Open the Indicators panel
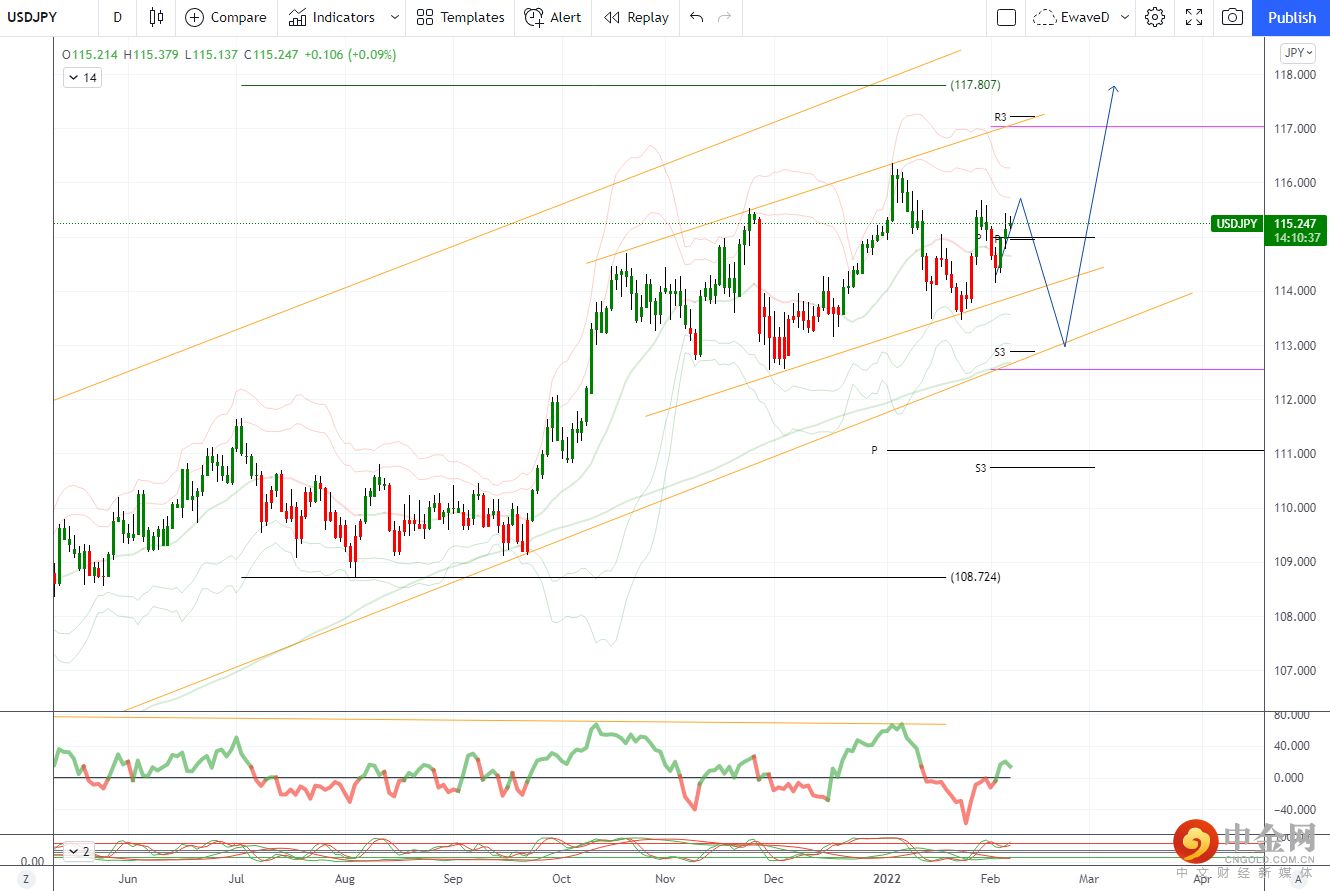 [332, 17]
